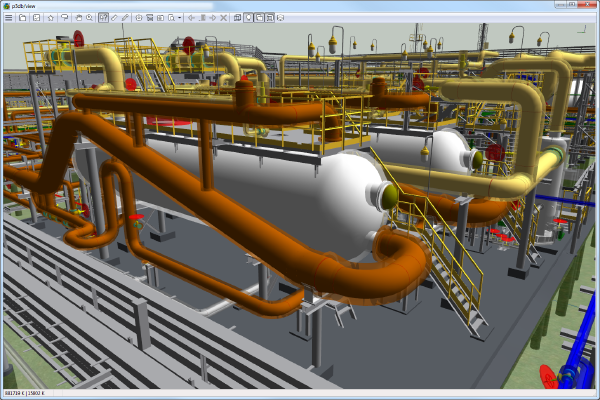Click the star bookmark icon
Screen dimensions: 600x400
click(51, 18)
